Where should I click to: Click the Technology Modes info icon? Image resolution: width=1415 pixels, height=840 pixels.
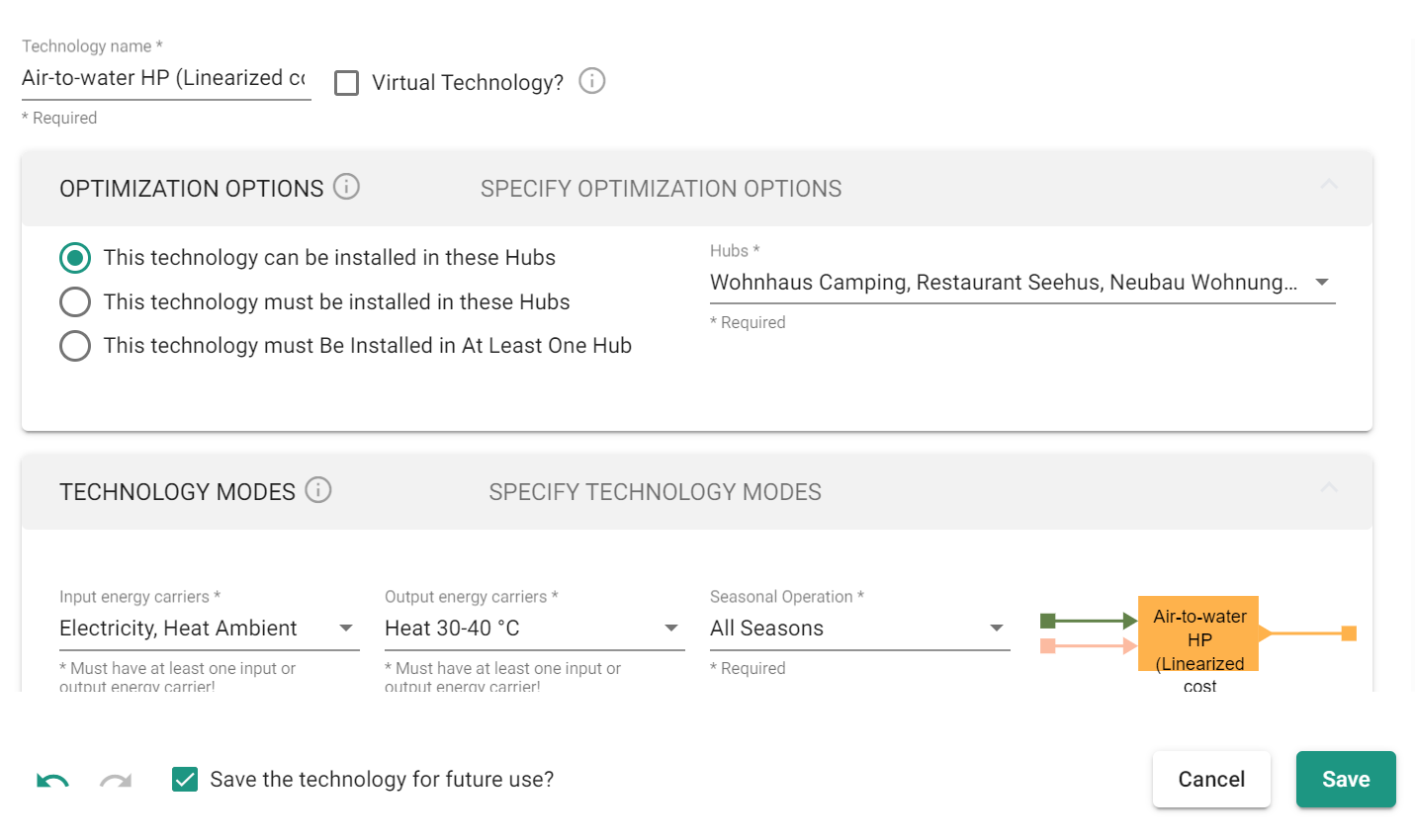pos(317,490)
